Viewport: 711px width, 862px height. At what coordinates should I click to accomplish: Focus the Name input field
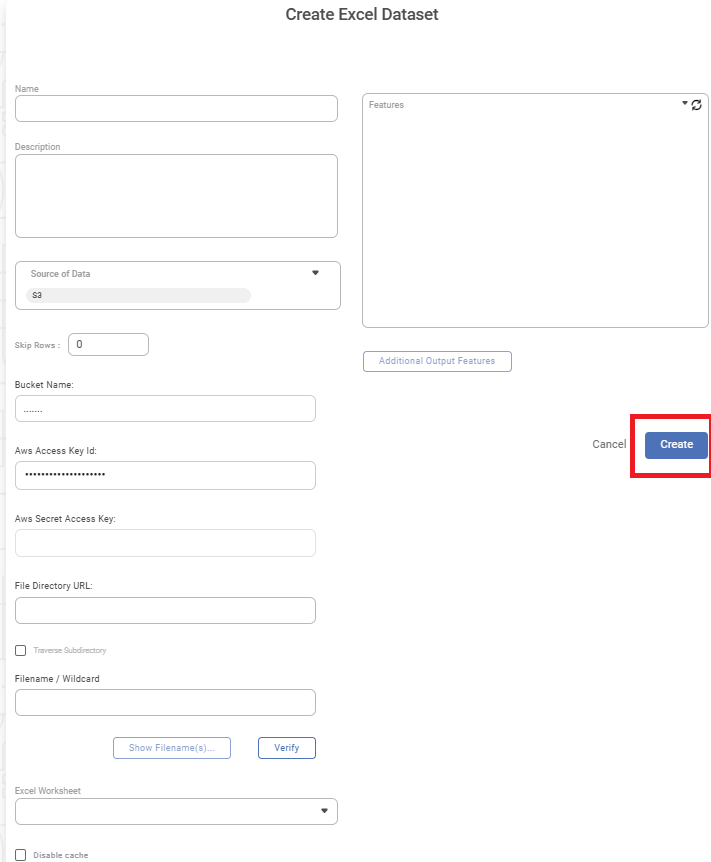(176, 109)
